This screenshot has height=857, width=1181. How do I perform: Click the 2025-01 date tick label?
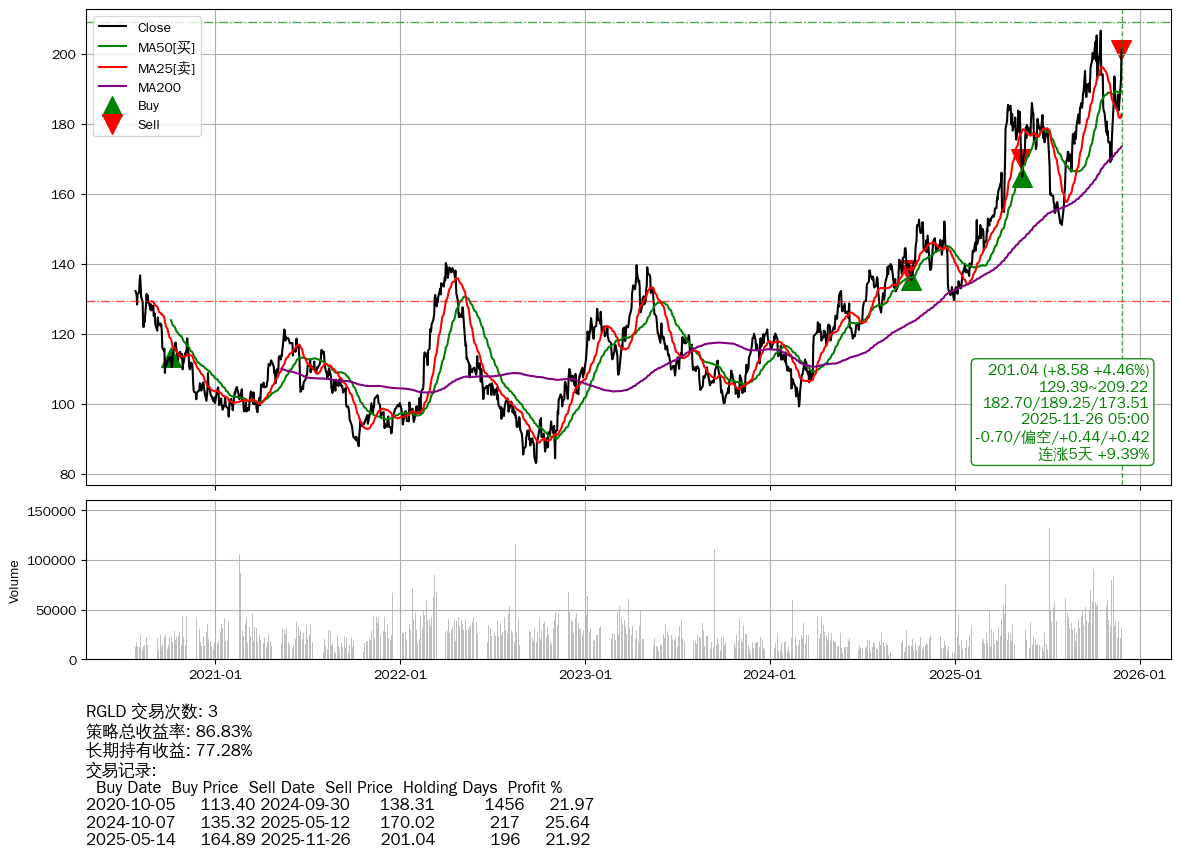tap(955, 675)
